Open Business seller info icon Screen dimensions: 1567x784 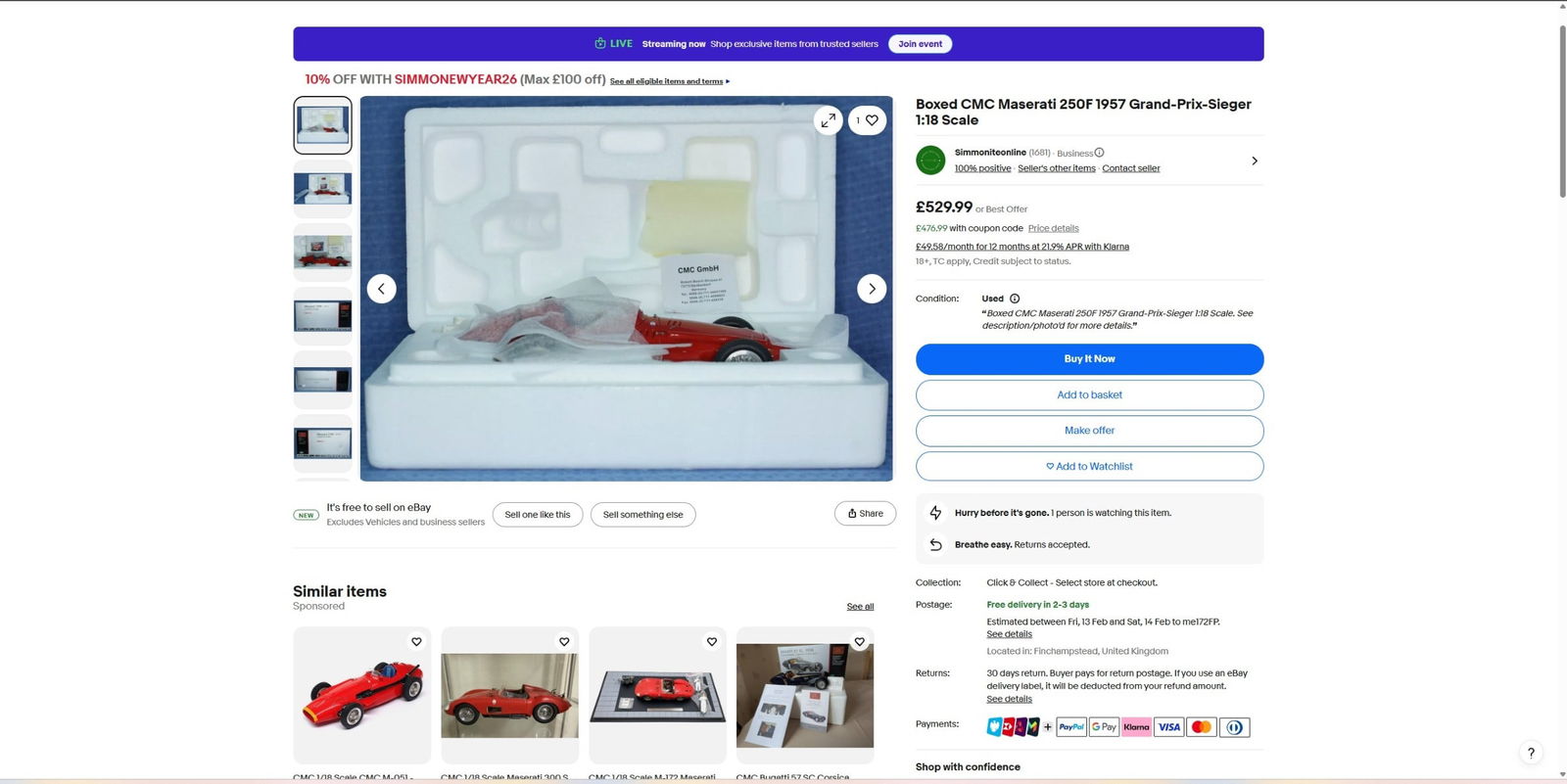point(1099,153)
